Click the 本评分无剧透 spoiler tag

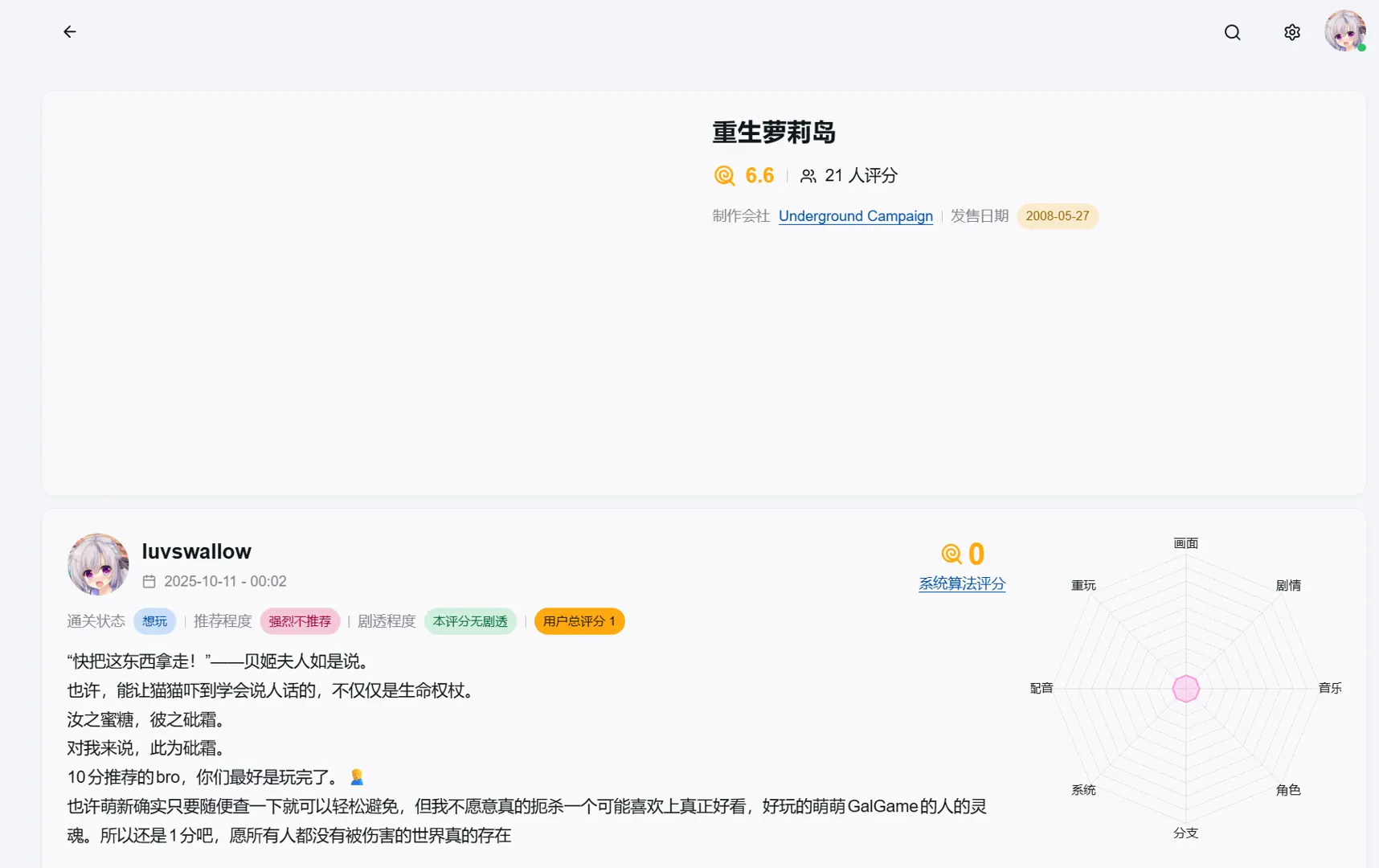point(470,621)
